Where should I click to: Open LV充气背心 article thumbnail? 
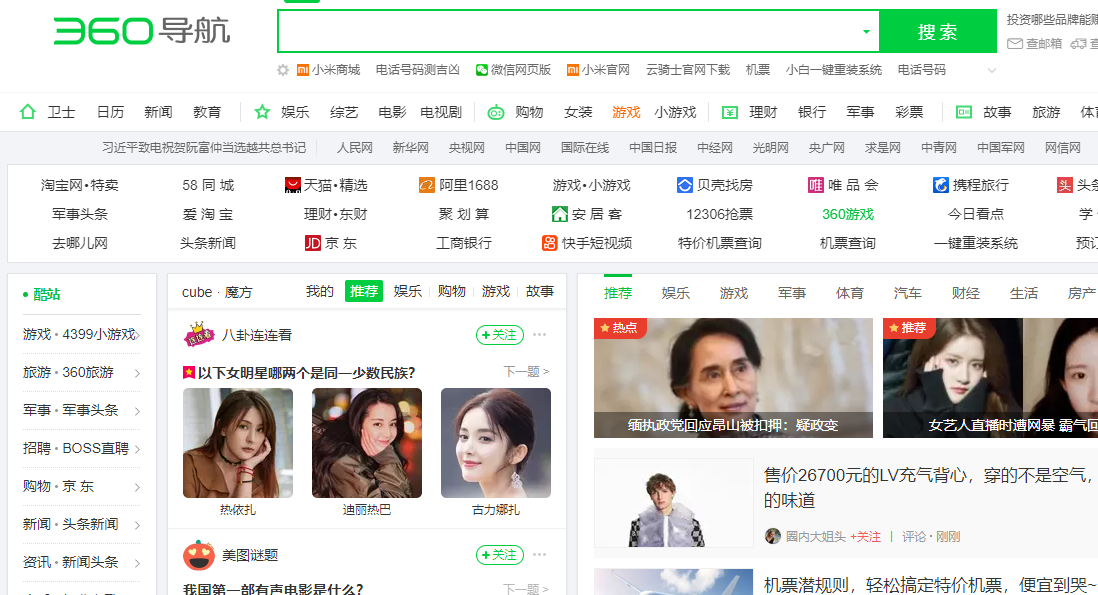(x=674, y=503)
